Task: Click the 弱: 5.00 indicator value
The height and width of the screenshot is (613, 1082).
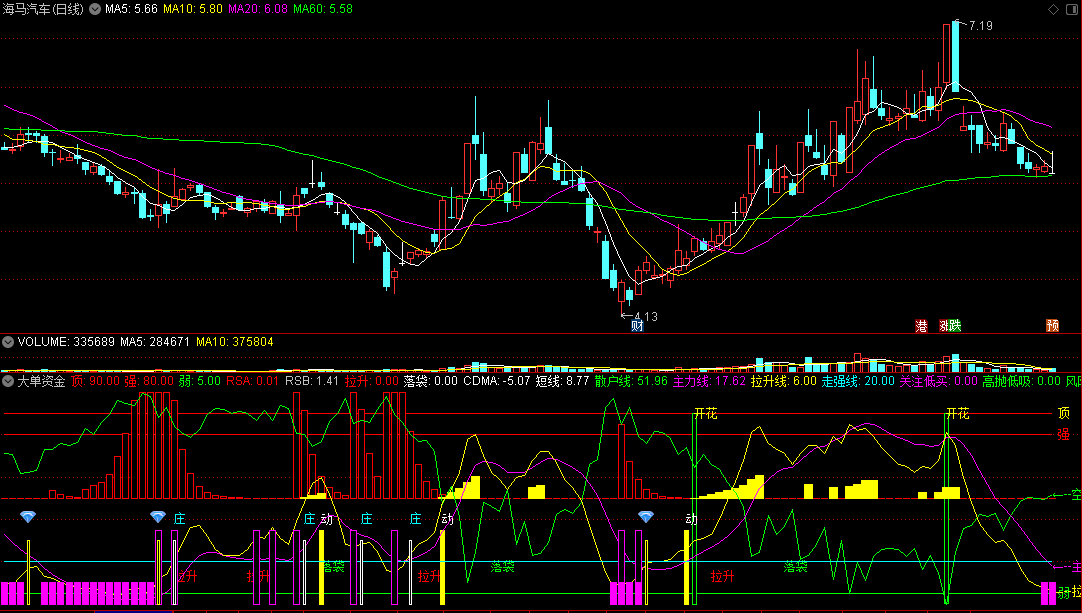Action: (199, 381)
